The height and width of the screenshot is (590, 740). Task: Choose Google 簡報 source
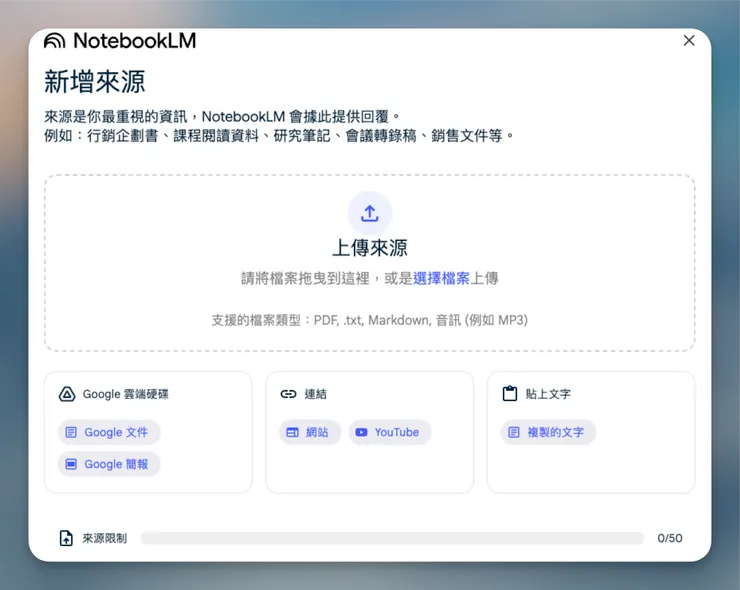pos(109,464)
